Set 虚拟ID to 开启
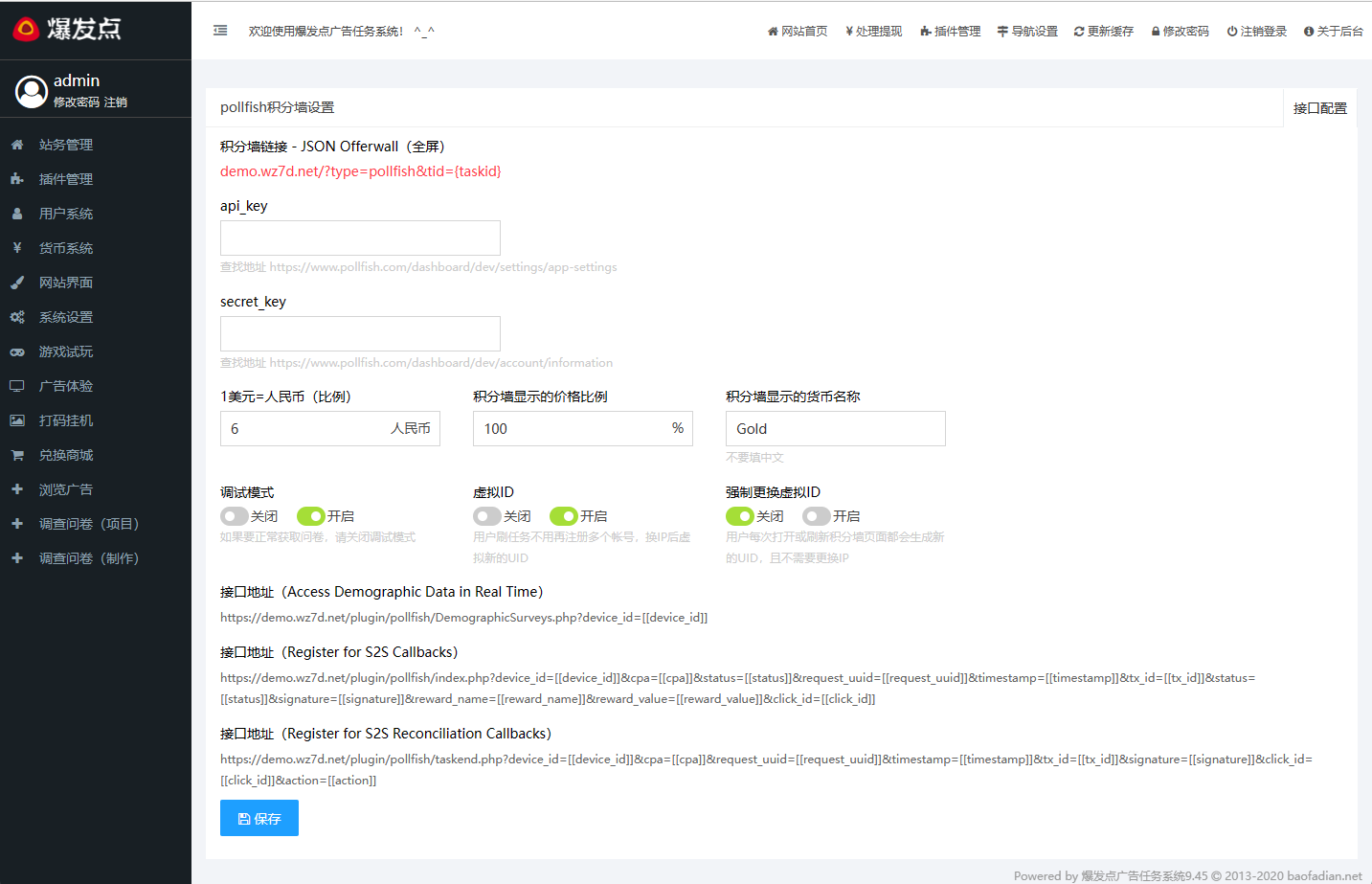This screenshot has height=884, width=1372. [x=564, y=516]
